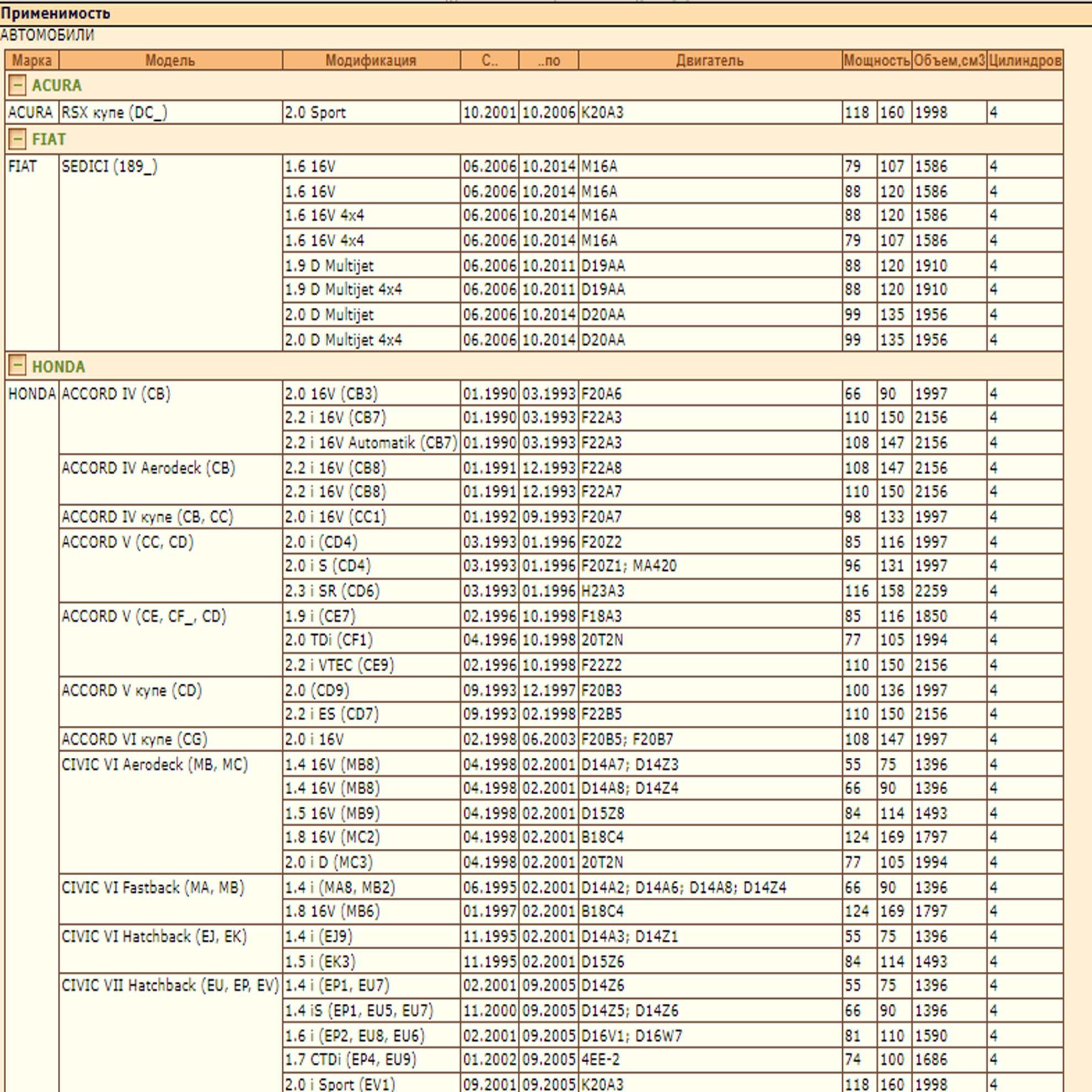The image size is (1092, 1092).
Task: Select the Модель column header
Action: tap(170, 60)
